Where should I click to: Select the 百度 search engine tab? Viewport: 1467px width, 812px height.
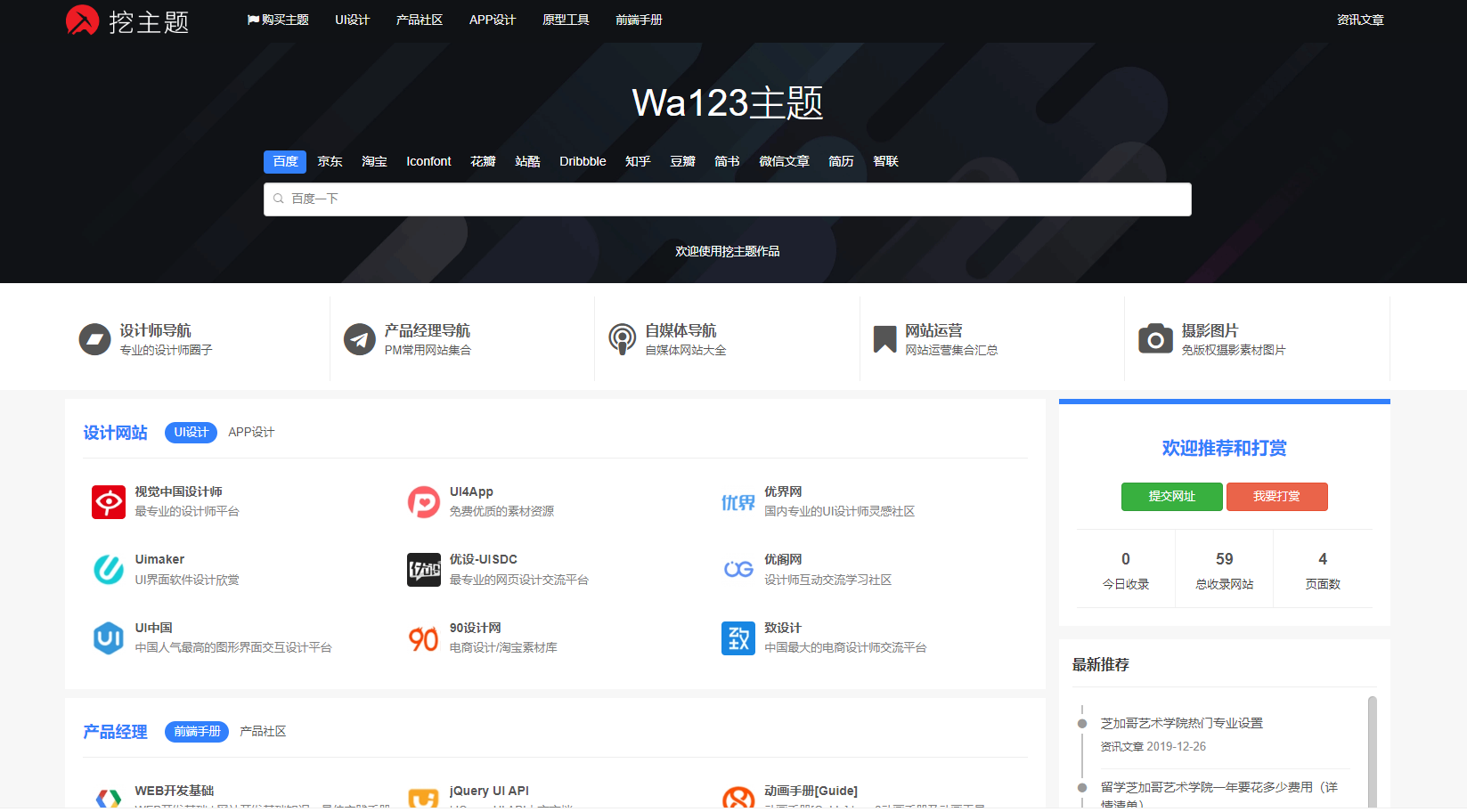(285, 161)
